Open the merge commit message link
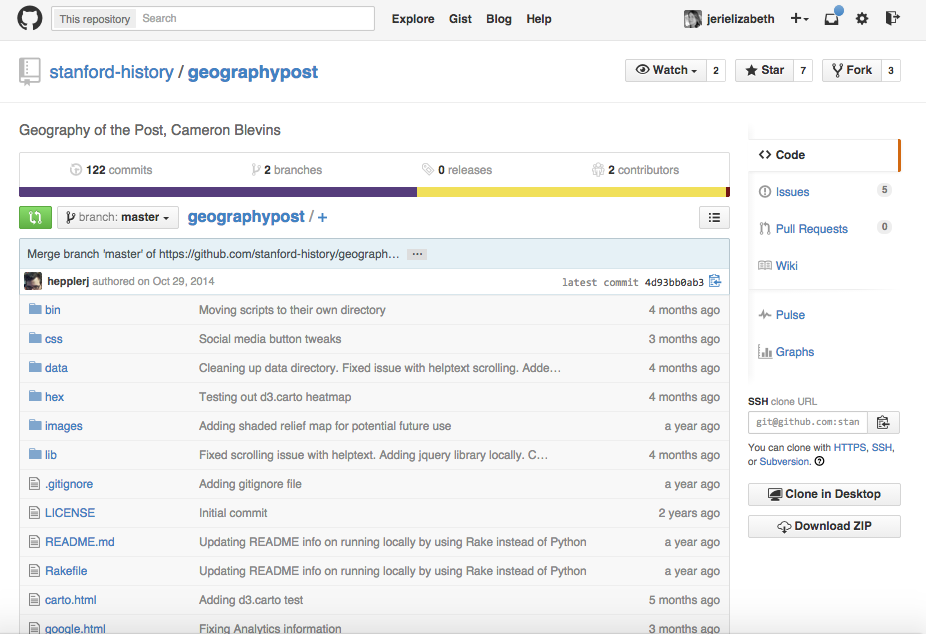Viewport: 926px width, 634px height. tap(213, 254)
